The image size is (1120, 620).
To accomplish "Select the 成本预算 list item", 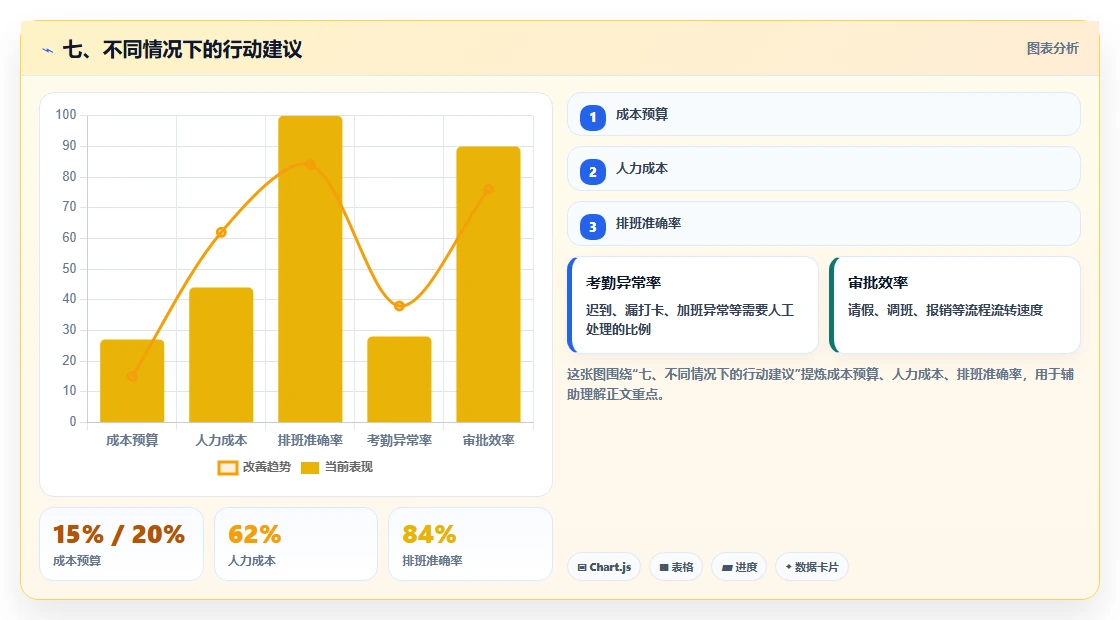I will pos(824,114).
